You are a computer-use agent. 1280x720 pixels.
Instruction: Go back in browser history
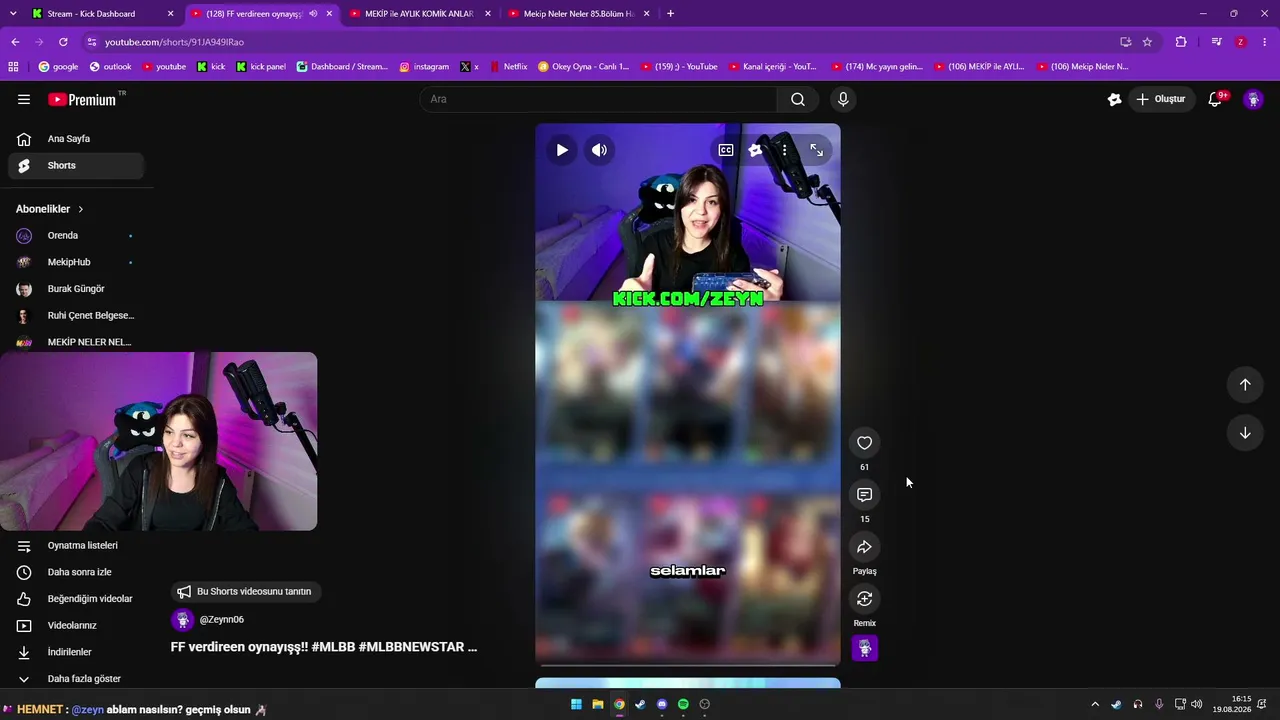coord(15,42)
